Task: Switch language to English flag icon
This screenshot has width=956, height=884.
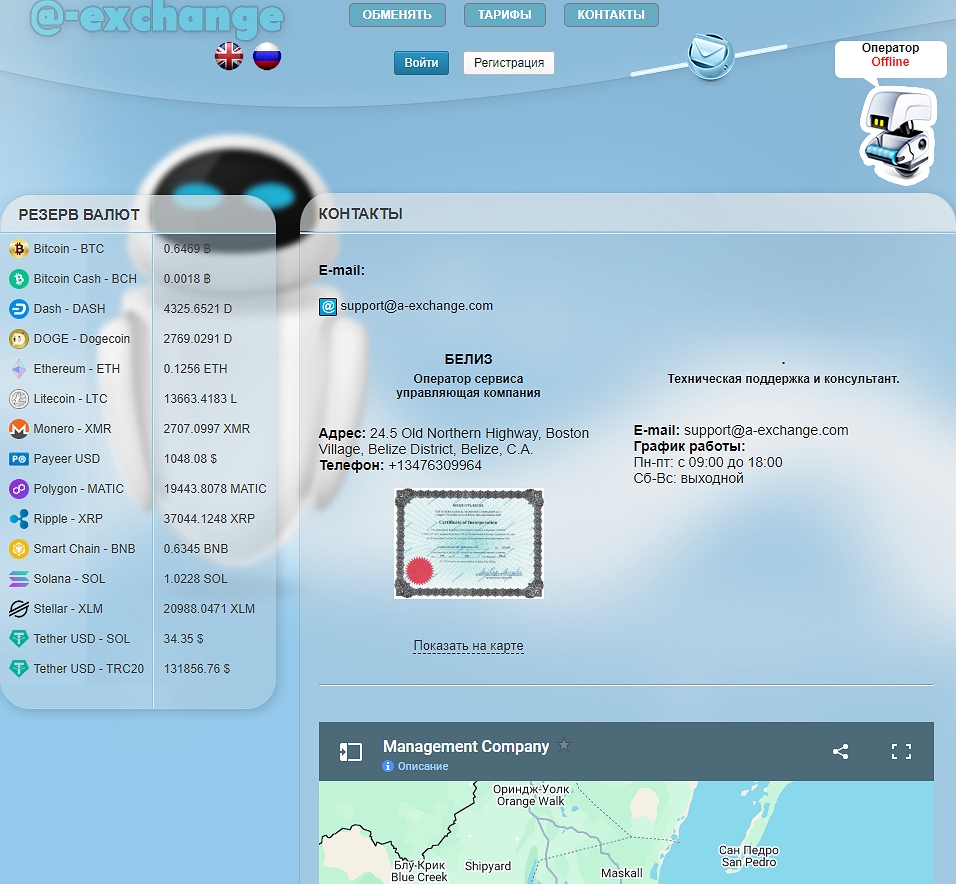Action: coord(229,56)
